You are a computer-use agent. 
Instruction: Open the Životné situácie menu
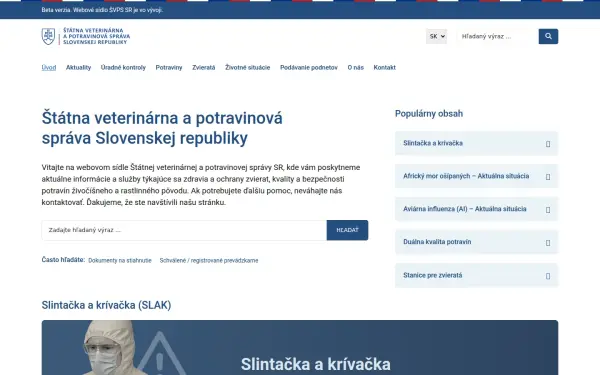tap(248, 67)
